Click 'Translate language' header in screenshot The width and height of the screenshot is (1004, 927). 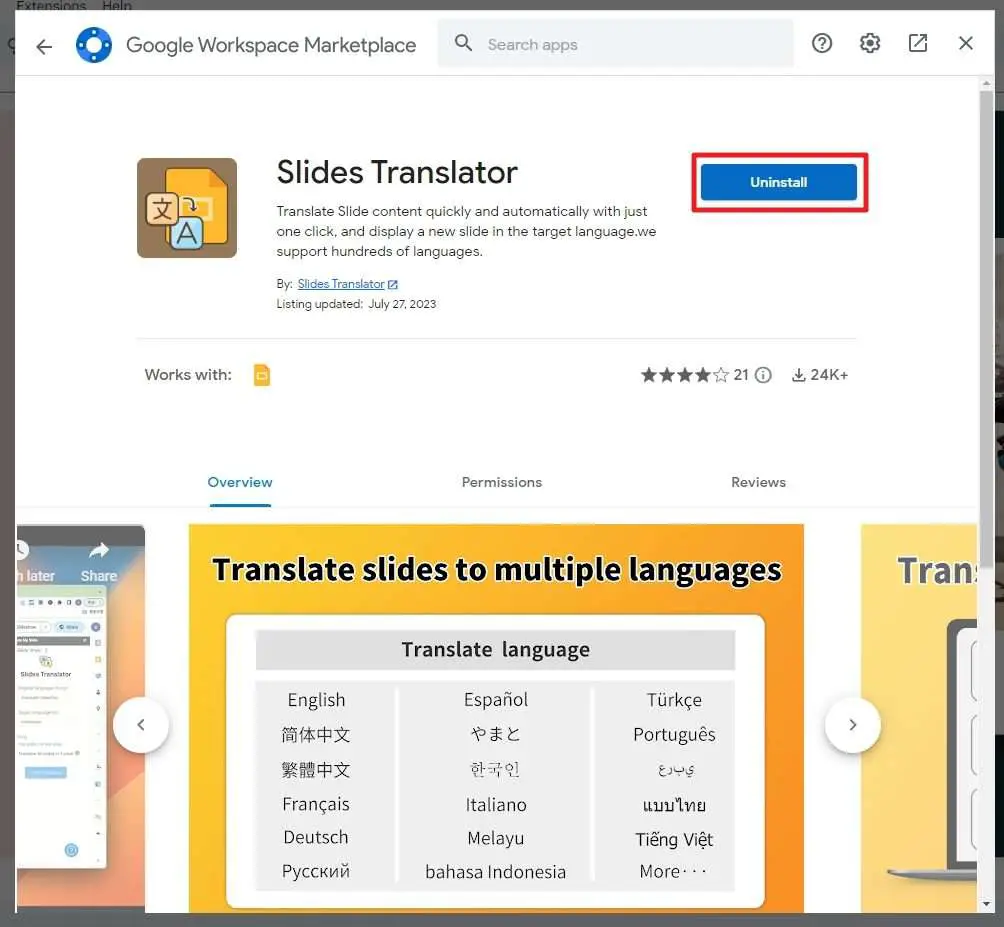pyautogui.click(x=496, y=649)
